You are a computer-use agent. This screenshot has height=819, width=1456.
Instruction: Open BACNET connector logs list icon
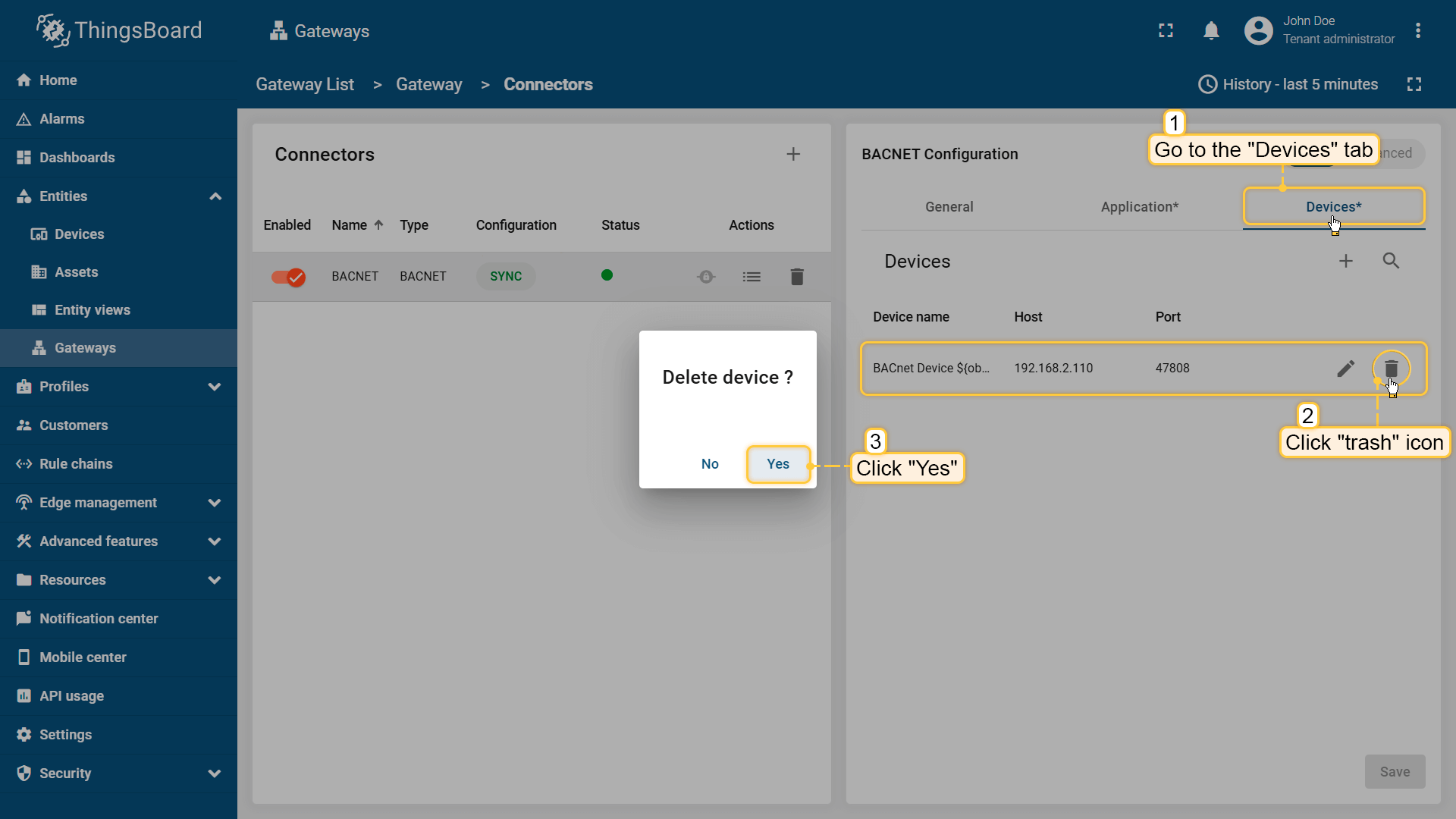pyautogui.click(x=752, y=277)
